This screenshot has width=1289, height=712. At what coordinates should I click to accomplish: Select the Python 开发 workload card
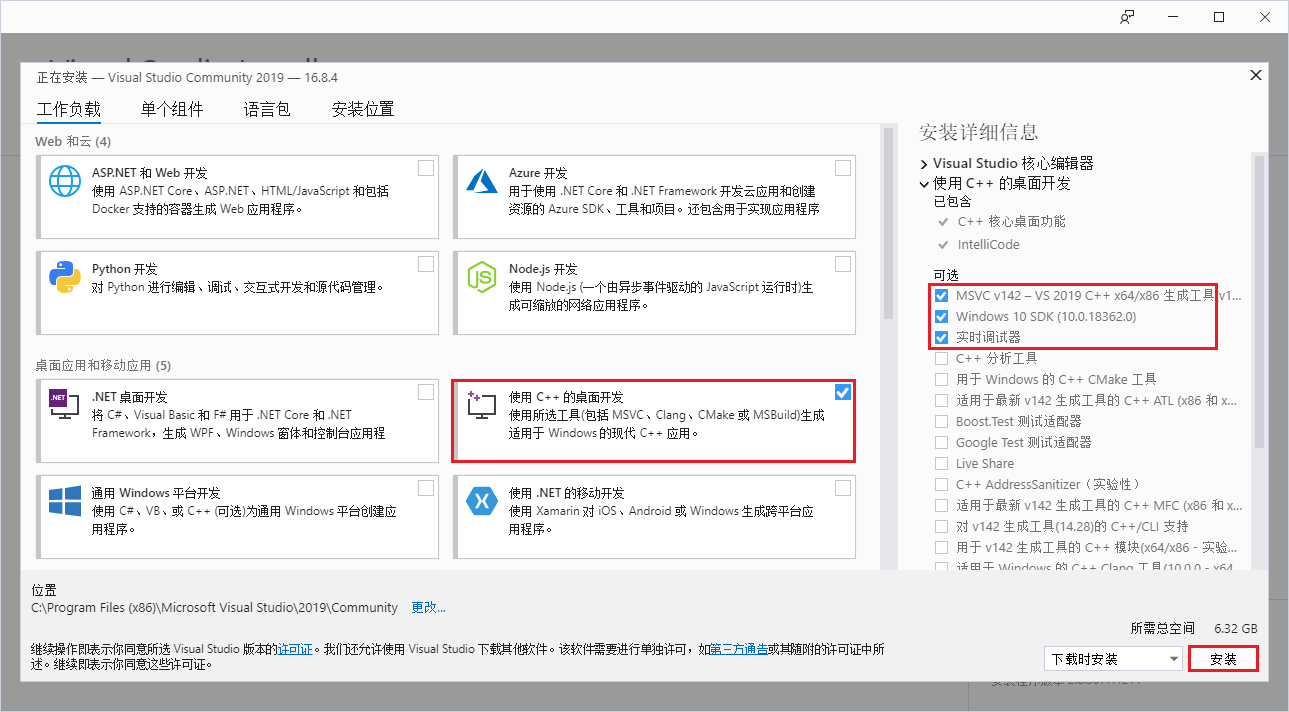238,292
